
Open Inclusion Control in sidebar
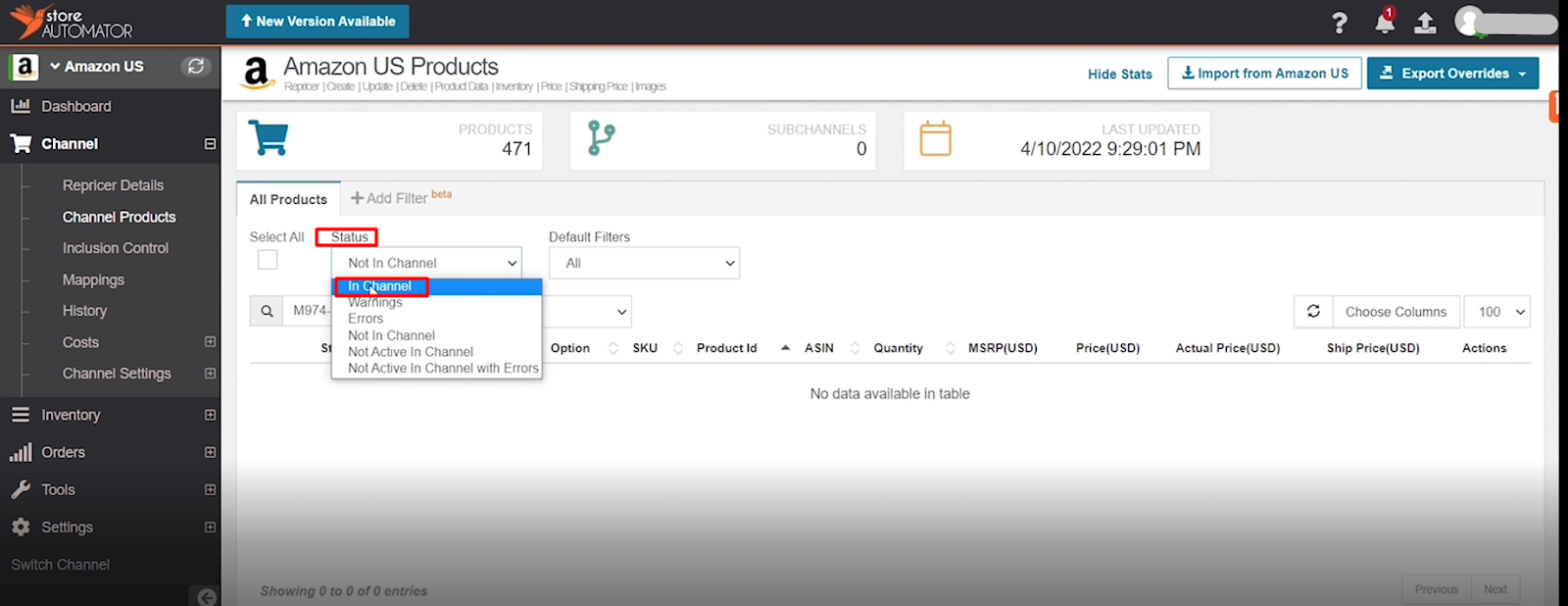pyautogui.click(x=116, y=248)
